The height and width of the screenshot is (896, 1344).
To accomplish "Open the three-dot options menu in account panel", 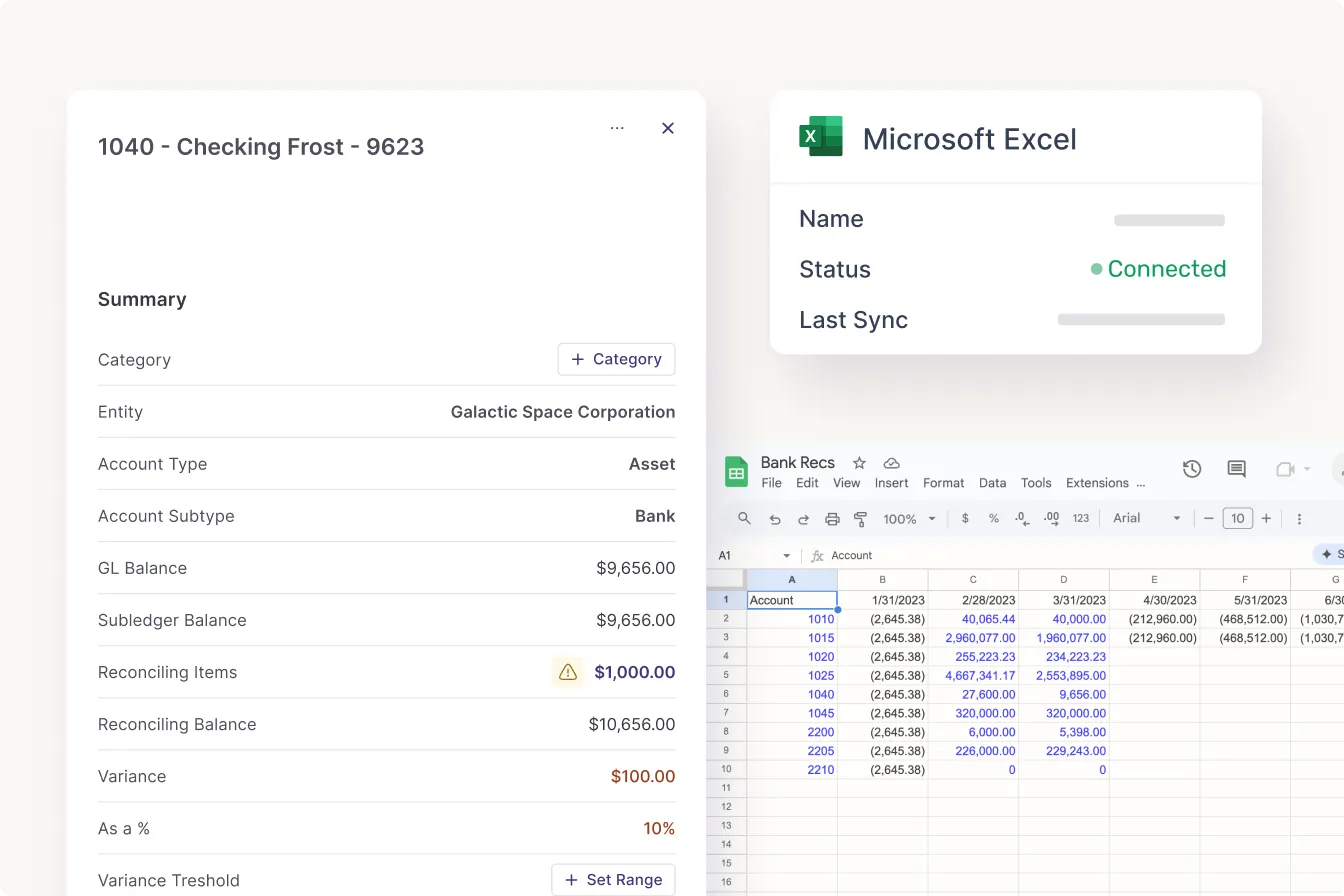I will (x=617, y=128).
